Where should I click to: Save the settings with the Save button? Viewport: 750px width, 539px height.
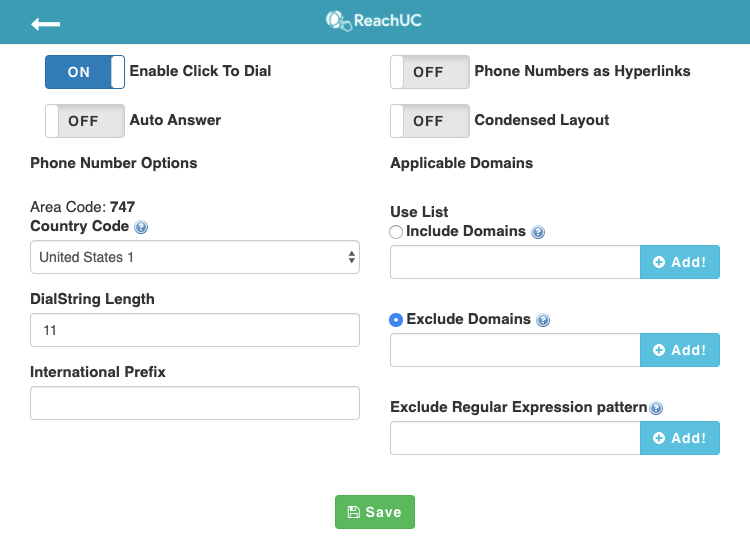pyautogui.click(x=375, y=512)
